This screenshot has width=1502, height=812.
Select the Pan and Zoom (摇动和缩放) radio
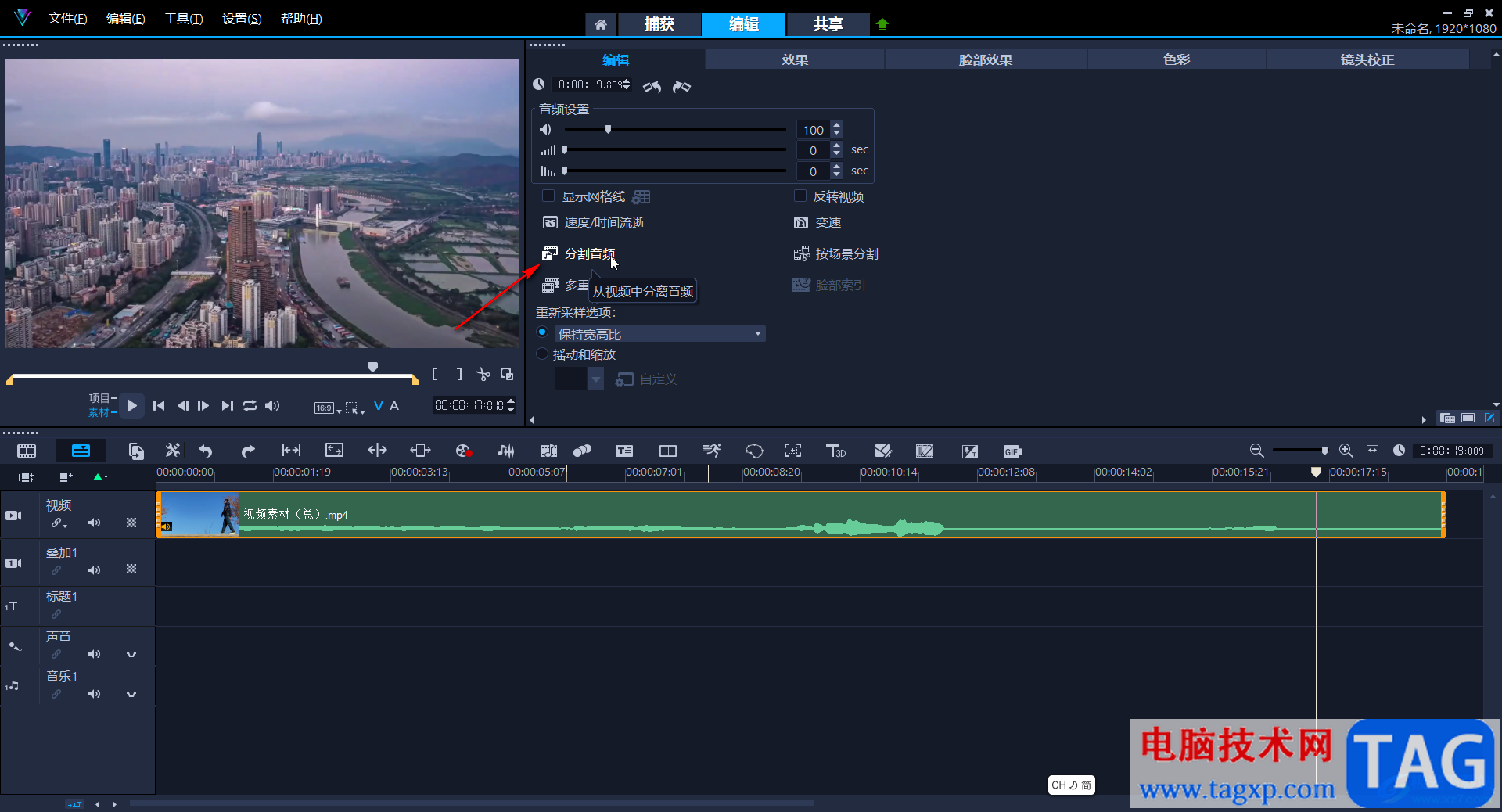(x=542, y=354)
